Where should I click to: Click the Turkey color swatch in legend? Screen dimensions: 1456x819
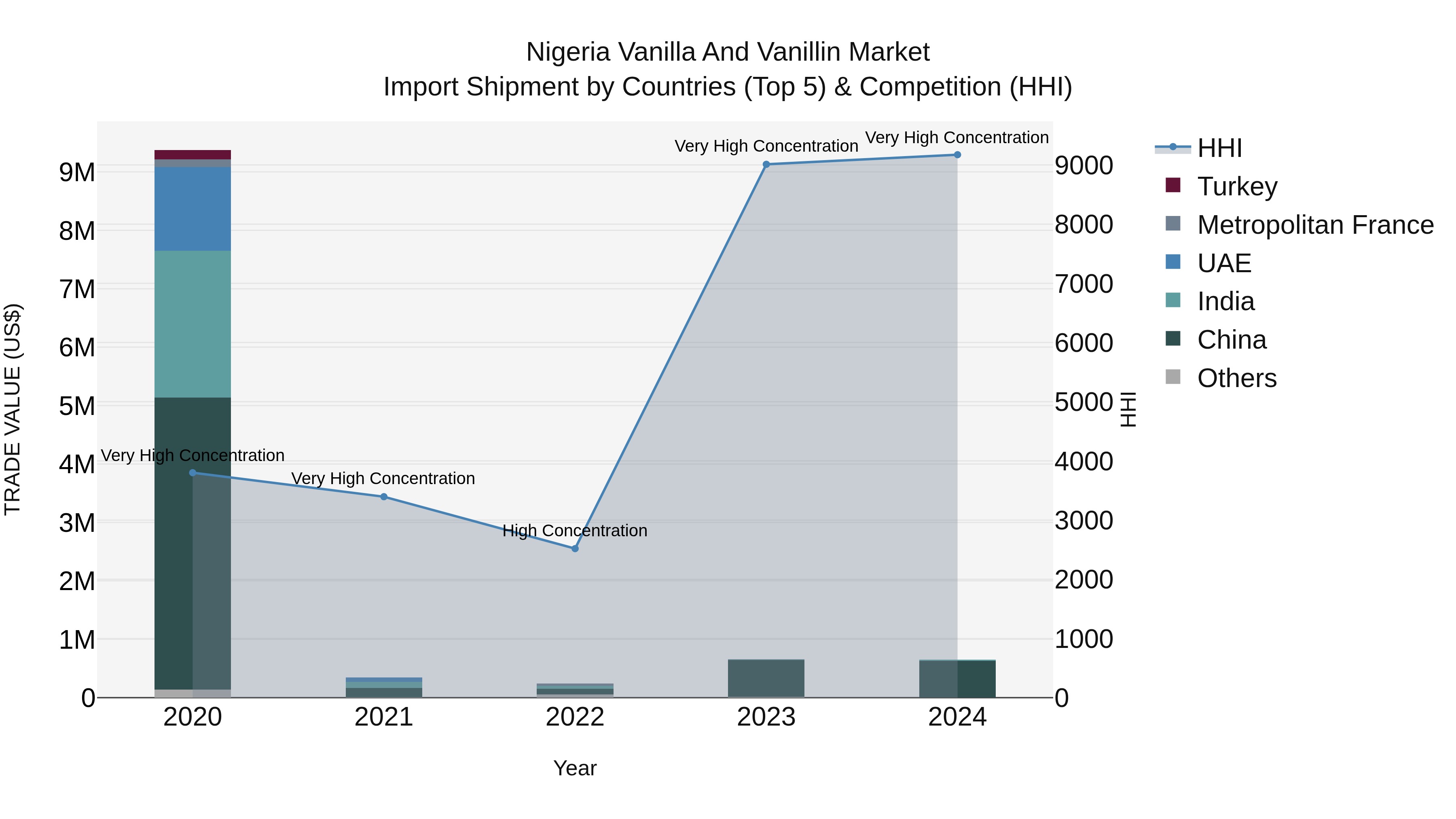coord(1173,185)
